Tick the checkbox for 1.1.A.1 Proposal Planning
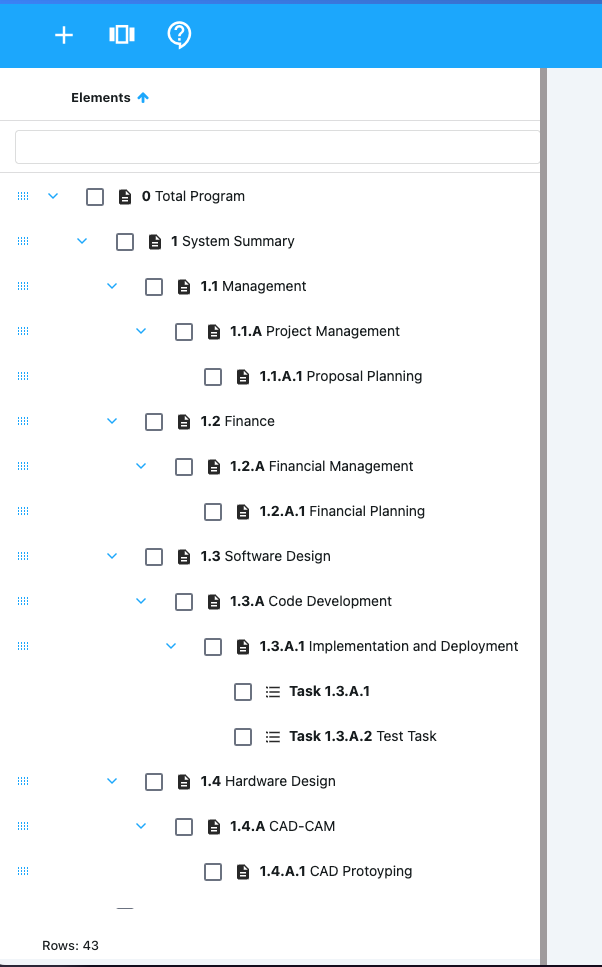602x967 pixels. 213,377
